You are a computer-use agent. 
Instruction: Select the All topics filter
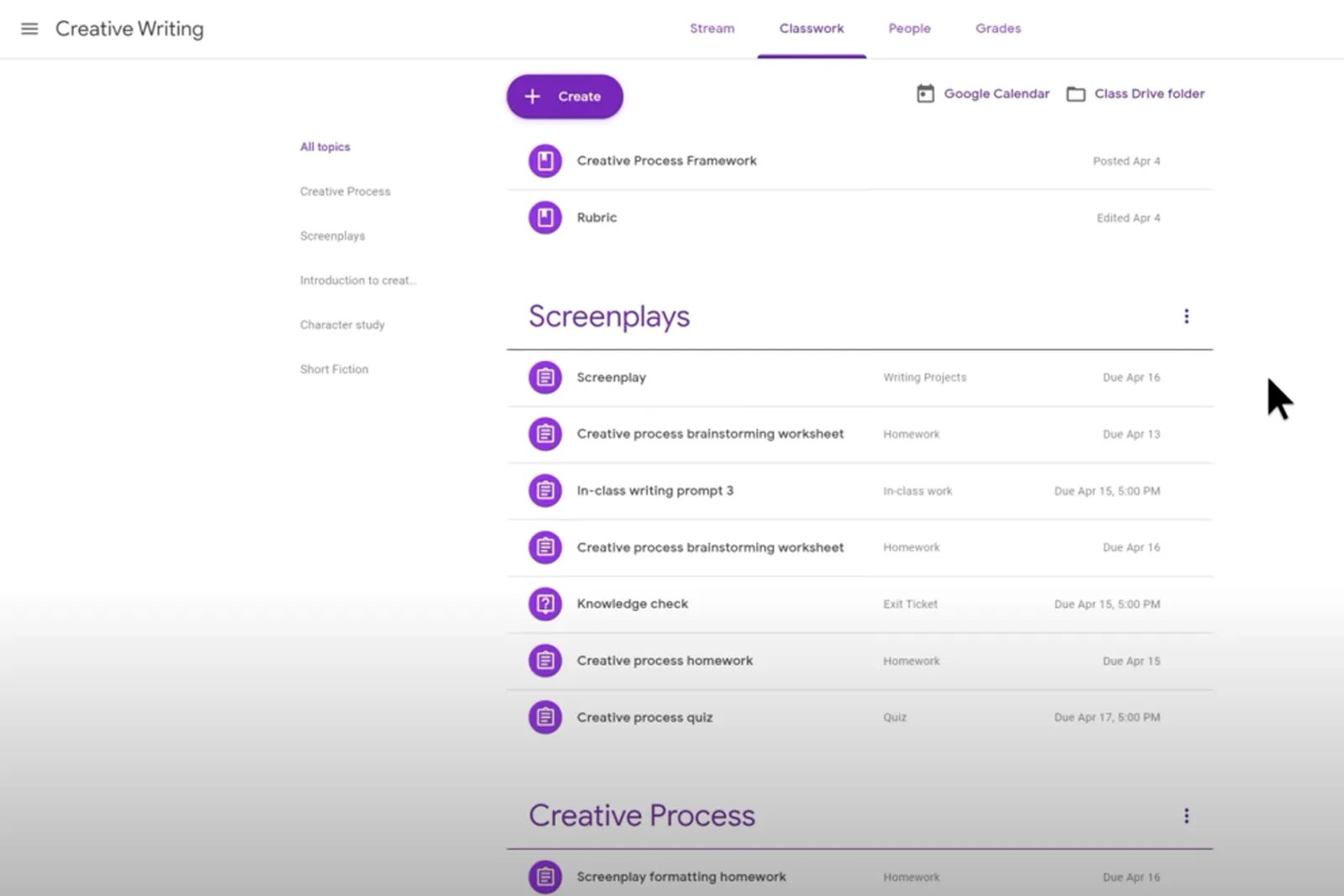tap(325, 146)
